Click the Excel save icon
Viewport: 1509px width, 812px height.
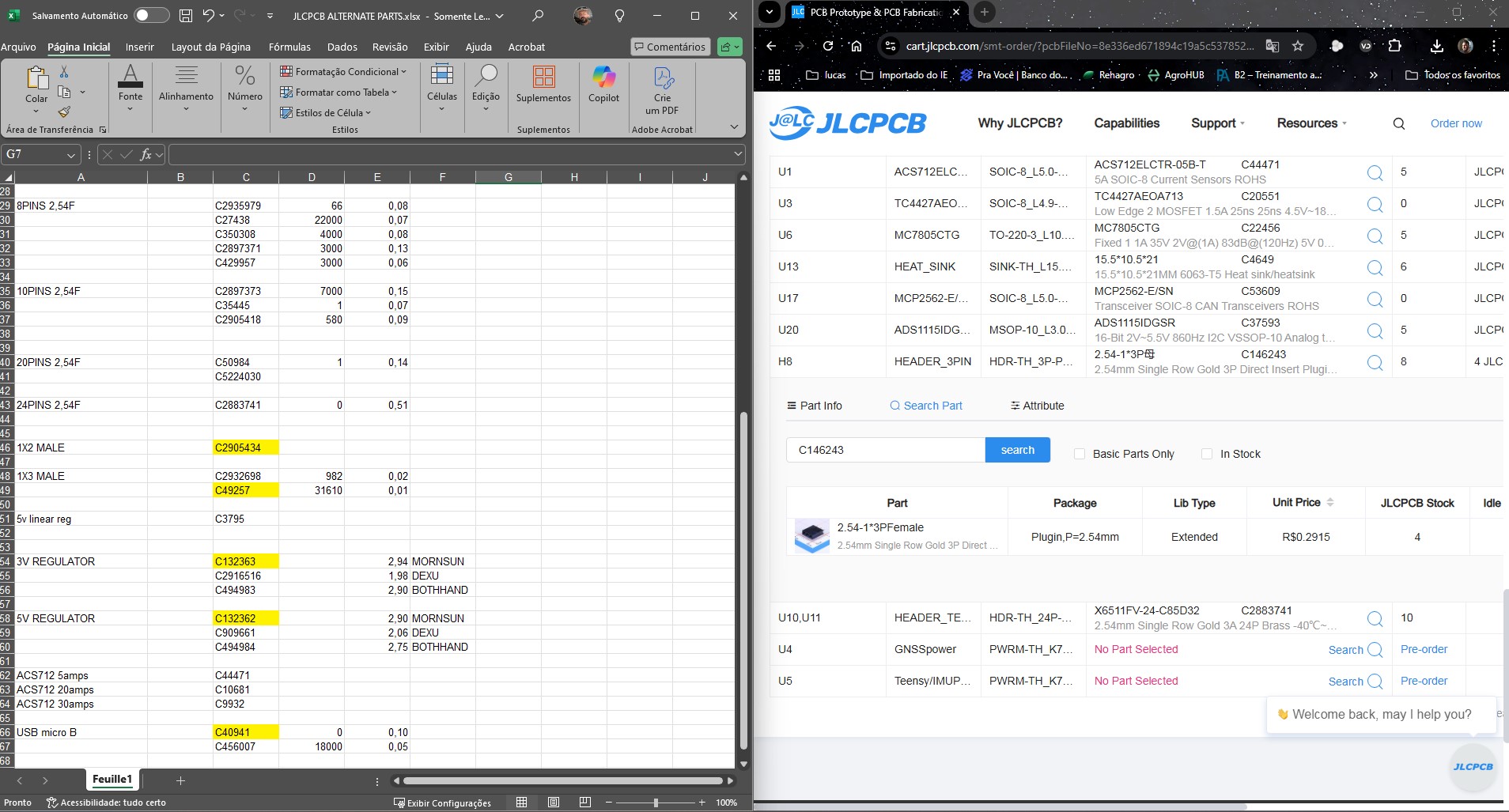pos(186,15)
